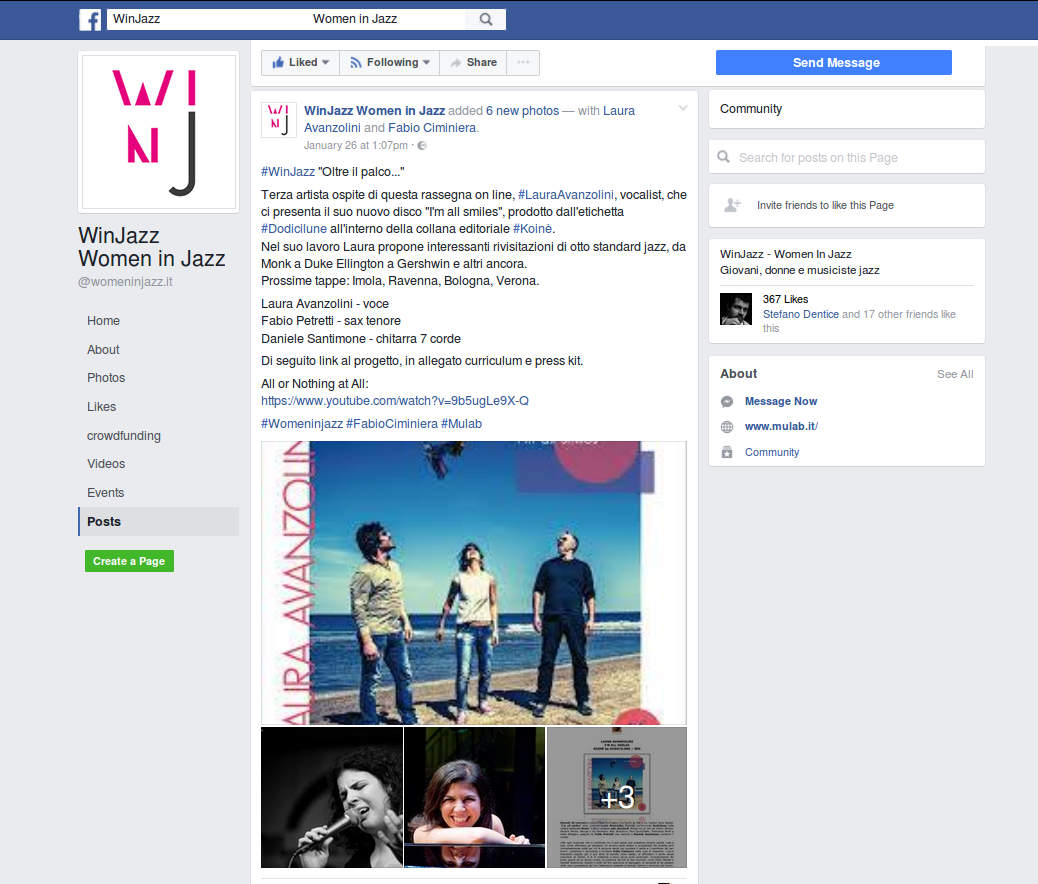Click the WinJazz search input field
This screenshot has width=1038, height=884.
pos(286,19)
